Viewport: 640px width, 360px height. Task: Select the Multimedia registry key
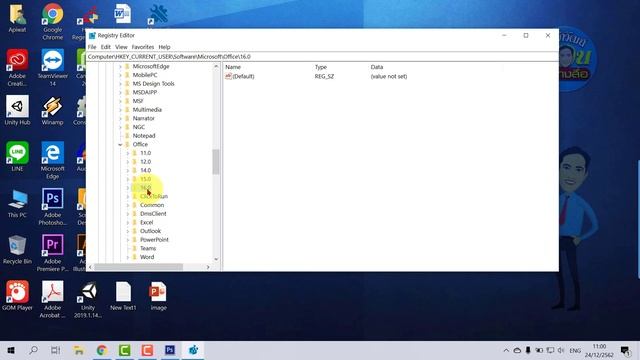147,109
